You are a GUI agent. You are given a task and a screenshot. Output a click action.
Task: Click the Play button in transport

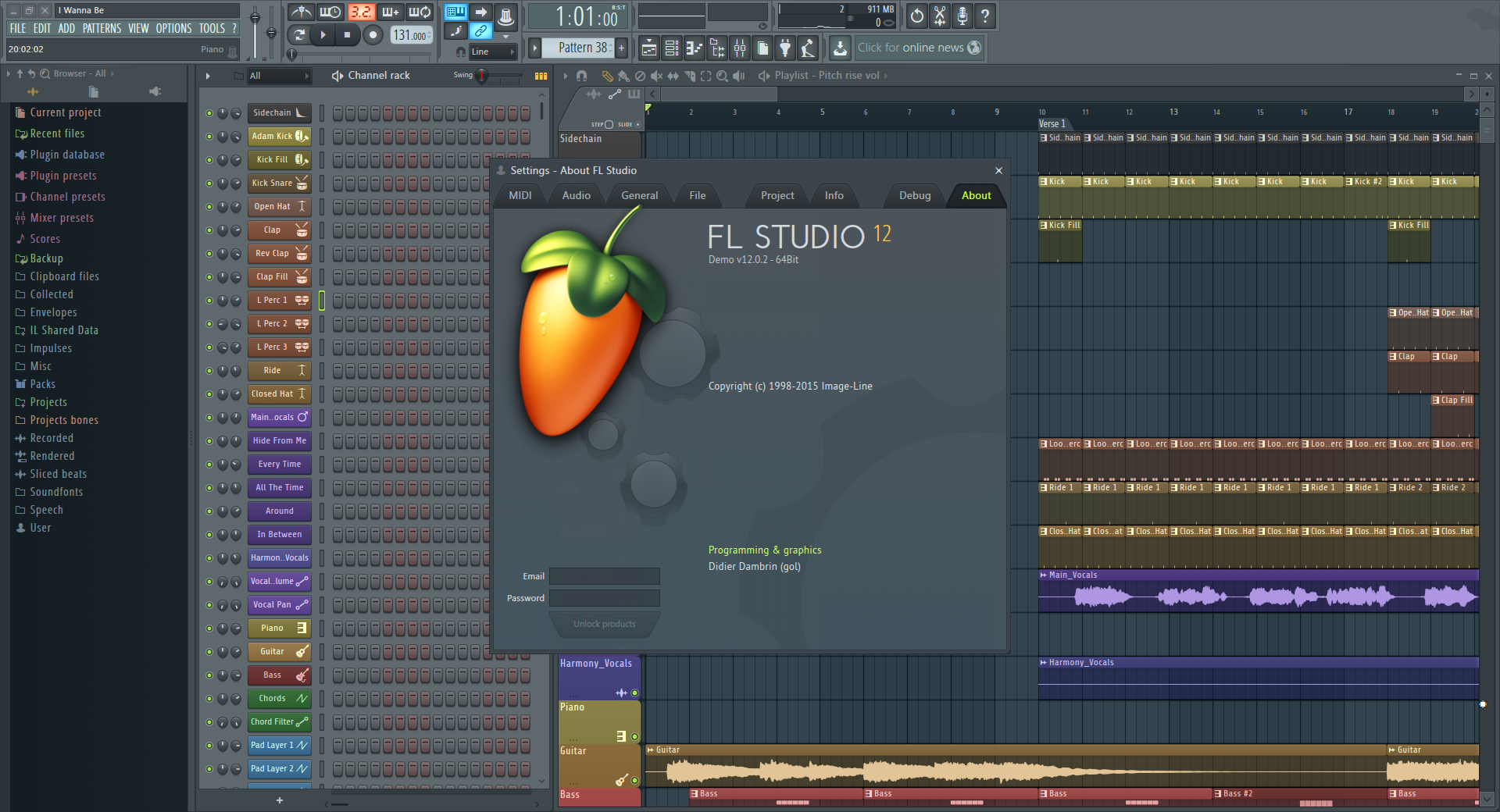point(323,34)
